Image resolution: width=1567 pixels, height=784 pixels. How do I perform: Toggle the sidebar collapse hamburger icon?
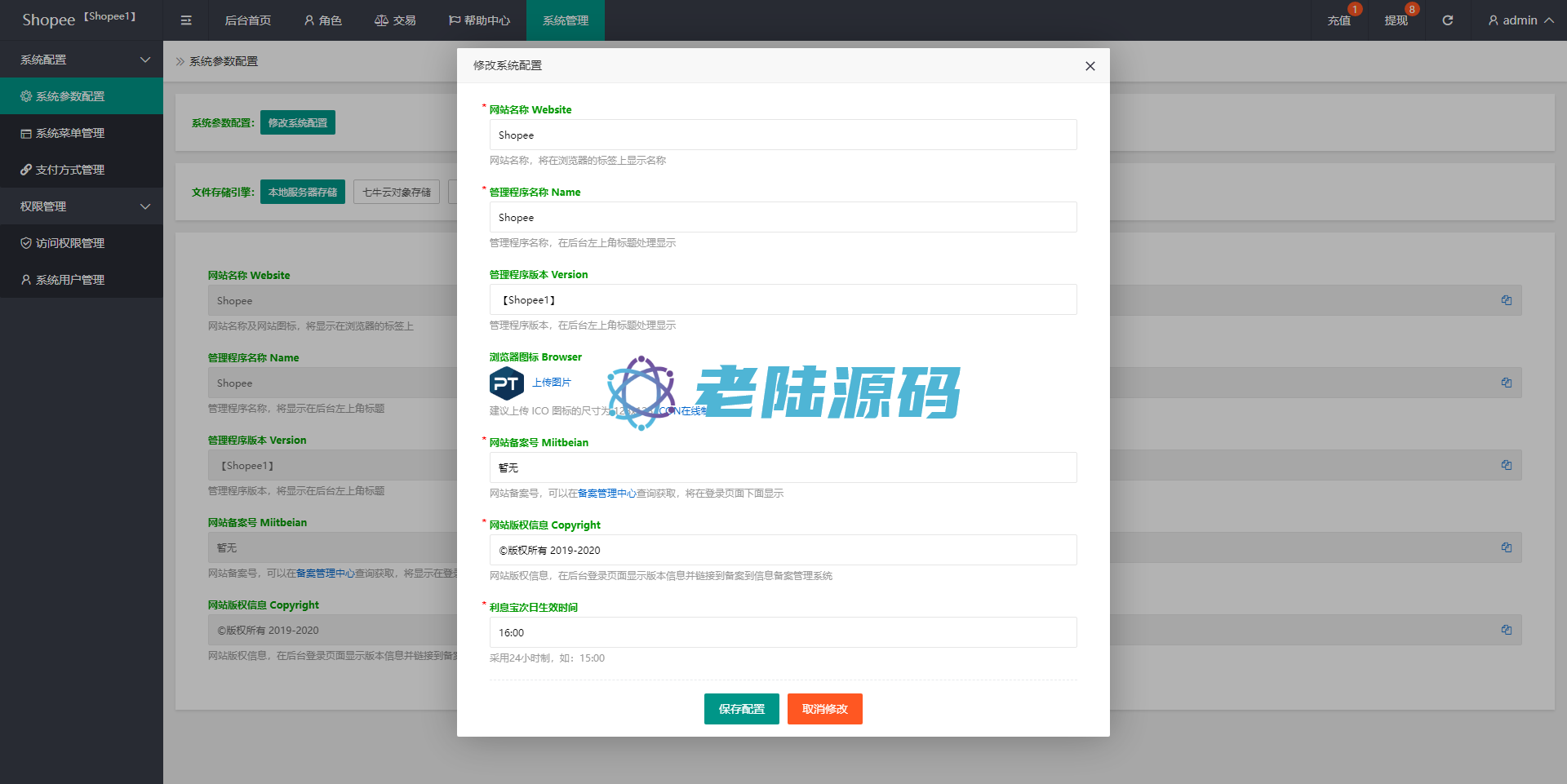point(186,20)
